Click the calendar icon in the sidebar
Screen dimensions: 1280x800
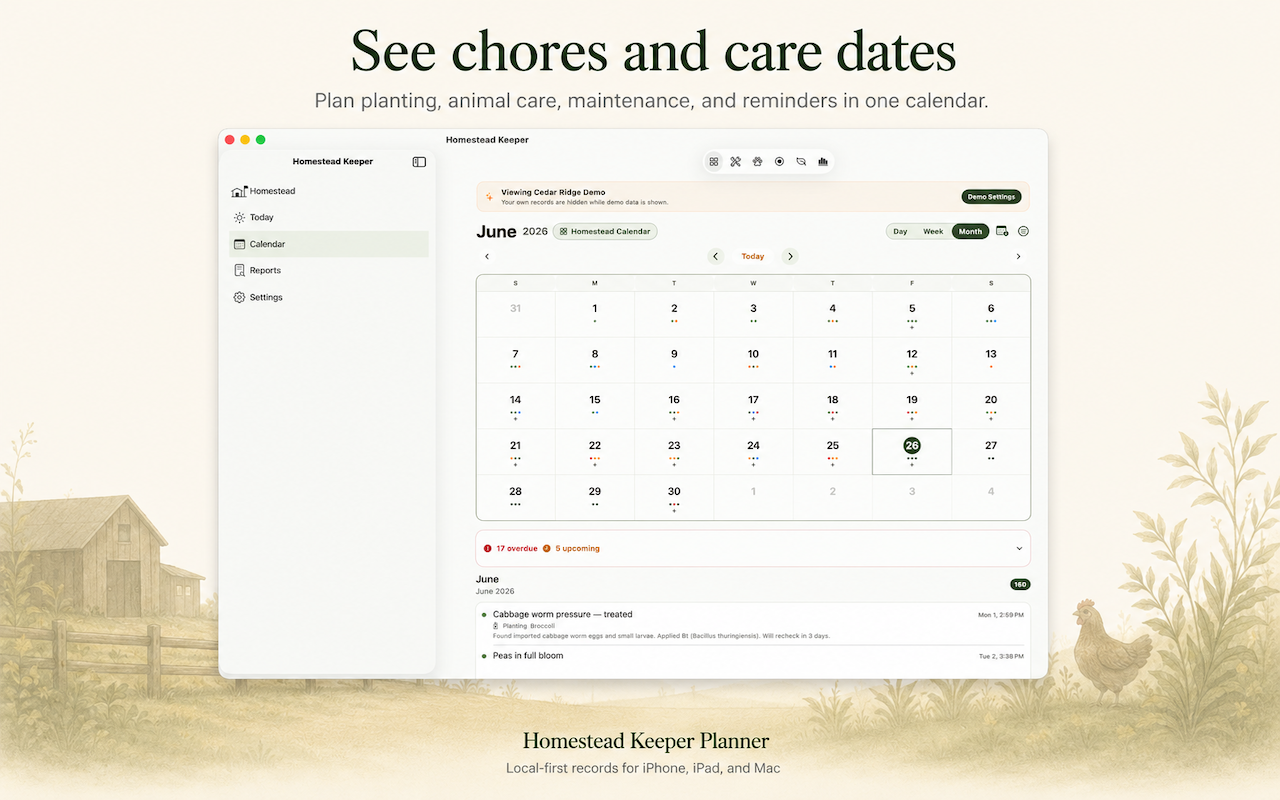[x=239, y=244]
